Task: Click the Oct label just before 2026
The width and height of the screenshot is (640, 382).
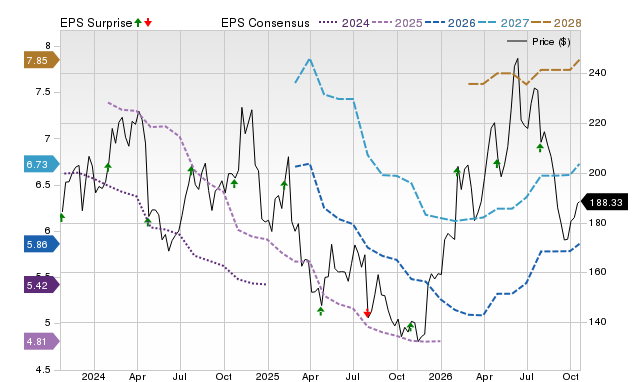Action: pyautogui.click(x=397, y=376)
